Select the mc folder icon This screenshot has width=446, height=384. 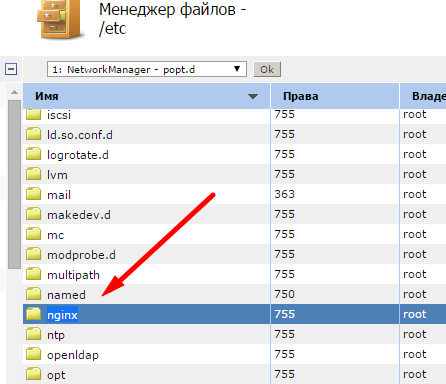coord(33,234)
